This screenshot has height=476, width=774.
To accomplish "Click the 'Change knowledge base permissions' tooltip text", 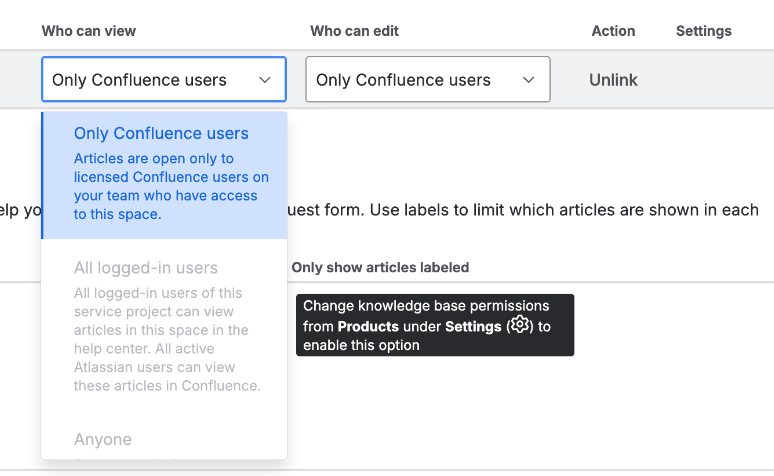I will pos(426,306).
